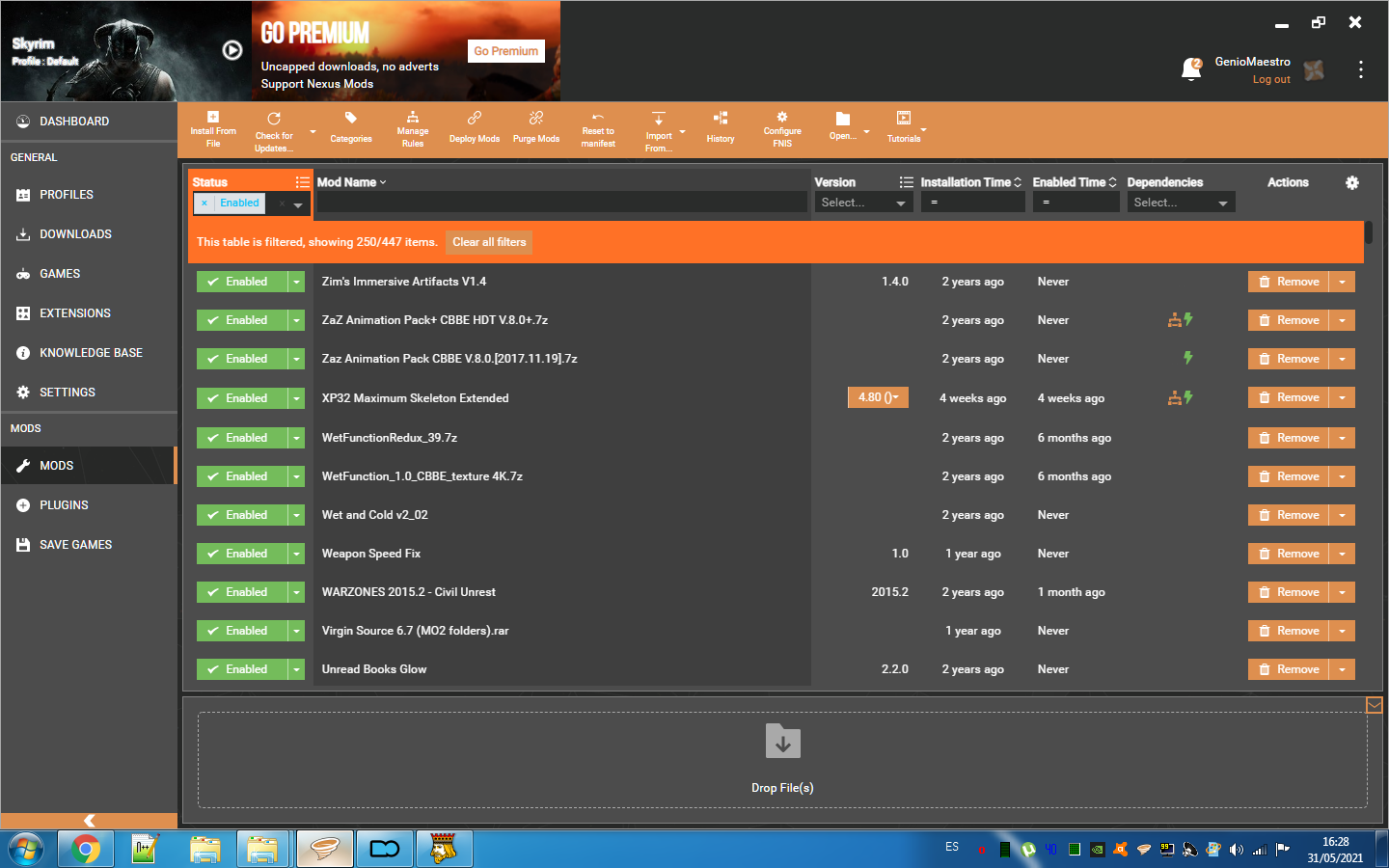Remove Unread Books Glow mod
Screen dimensions: 1389x868
[1289, 669]
